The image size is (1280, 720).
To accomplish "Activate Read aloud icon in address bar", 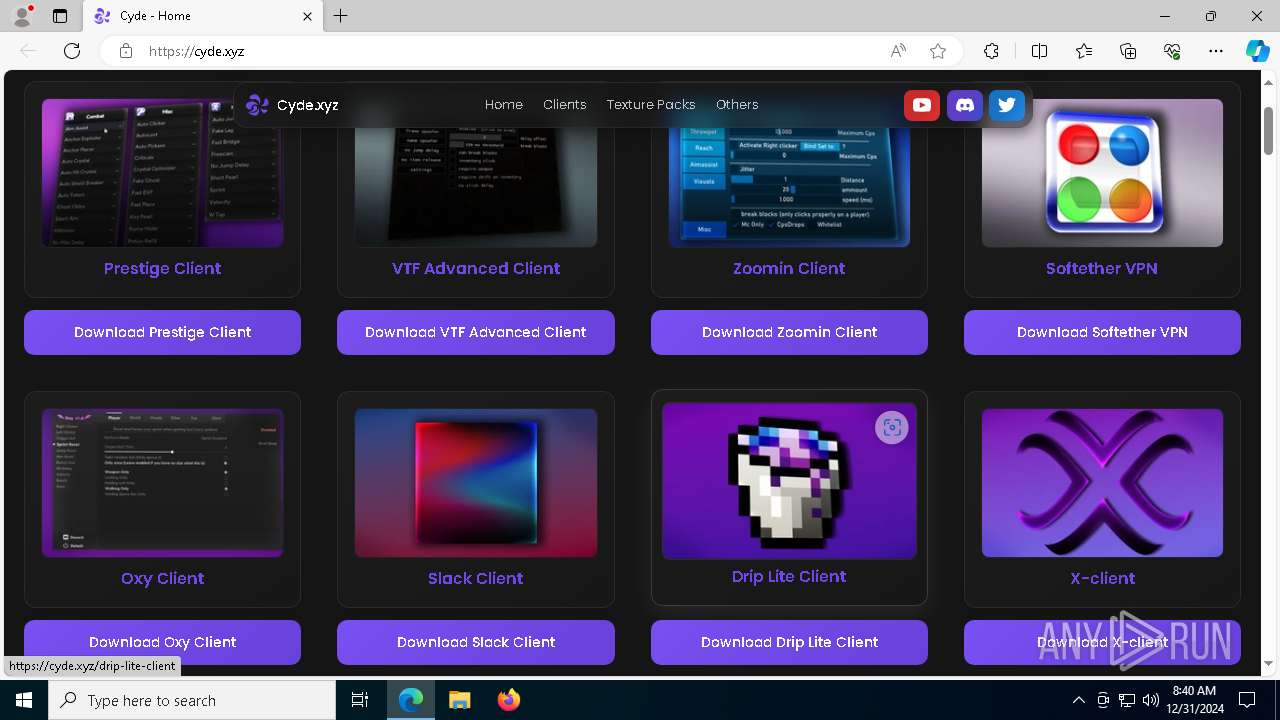I will [898, 51].
